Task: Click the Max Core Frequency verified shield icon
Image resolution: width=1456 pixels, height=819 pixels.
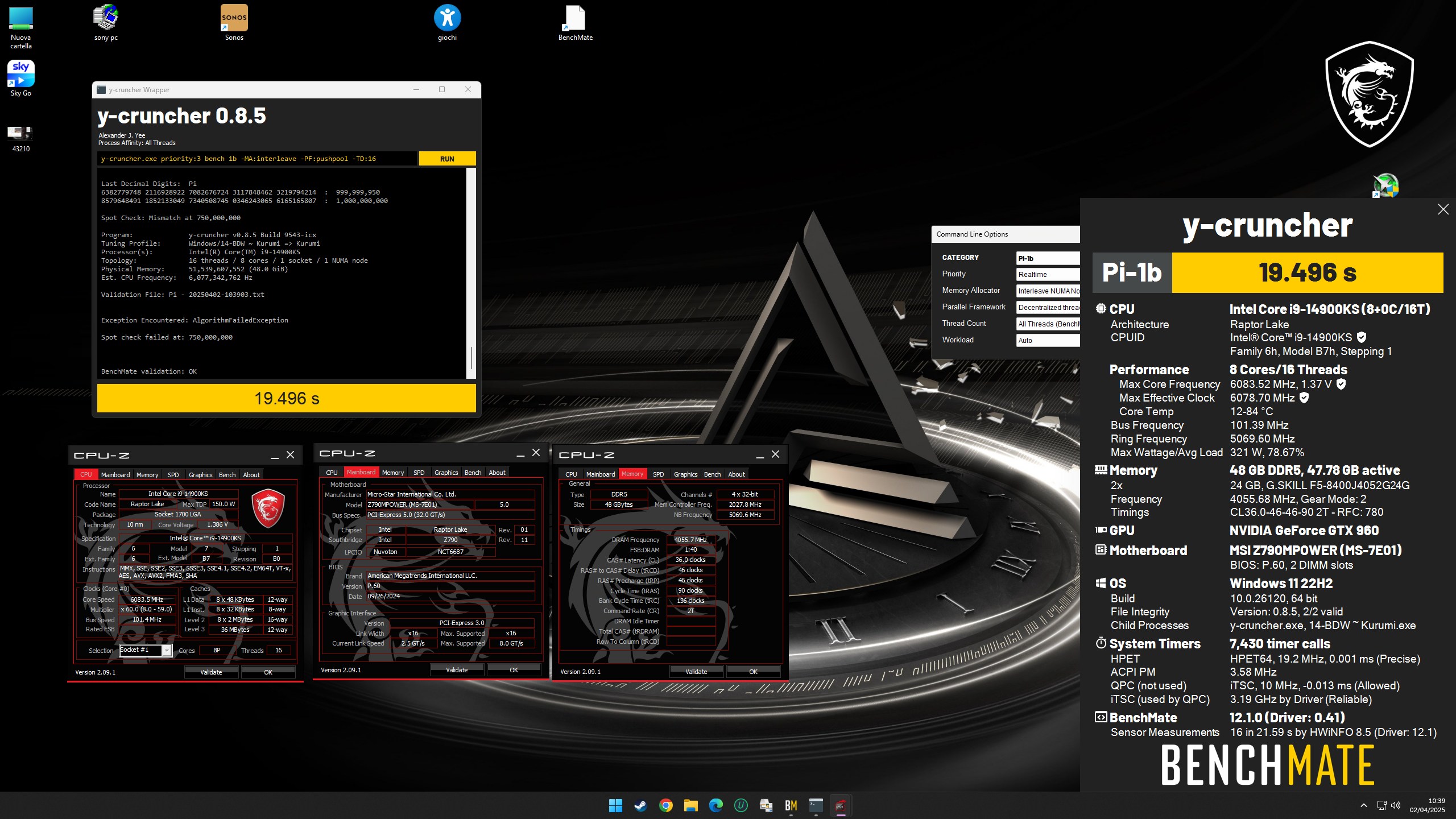Action: (x=1341, y=384)
